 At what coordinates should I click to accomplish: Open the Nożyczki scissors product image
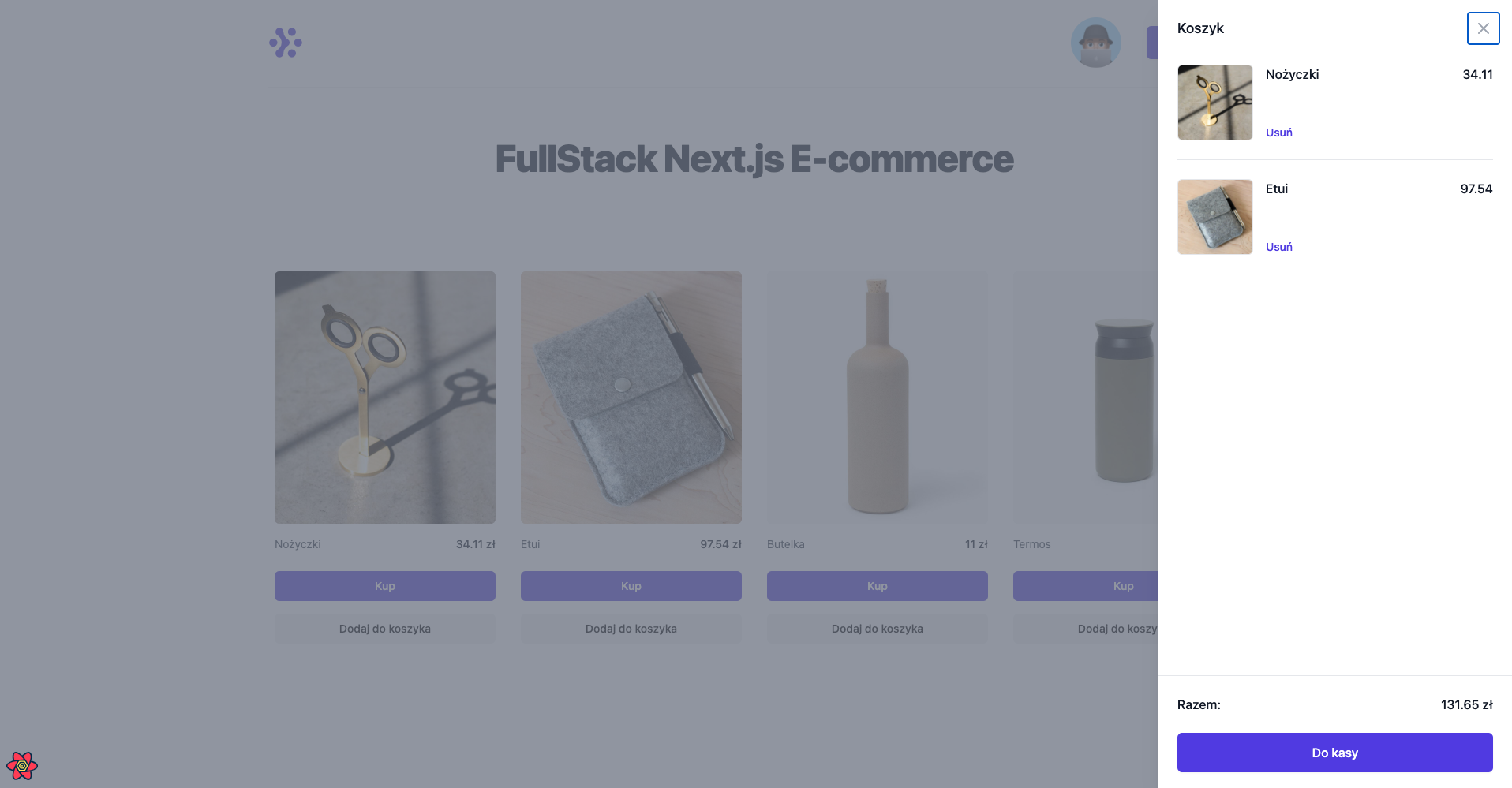coord(385,398)
